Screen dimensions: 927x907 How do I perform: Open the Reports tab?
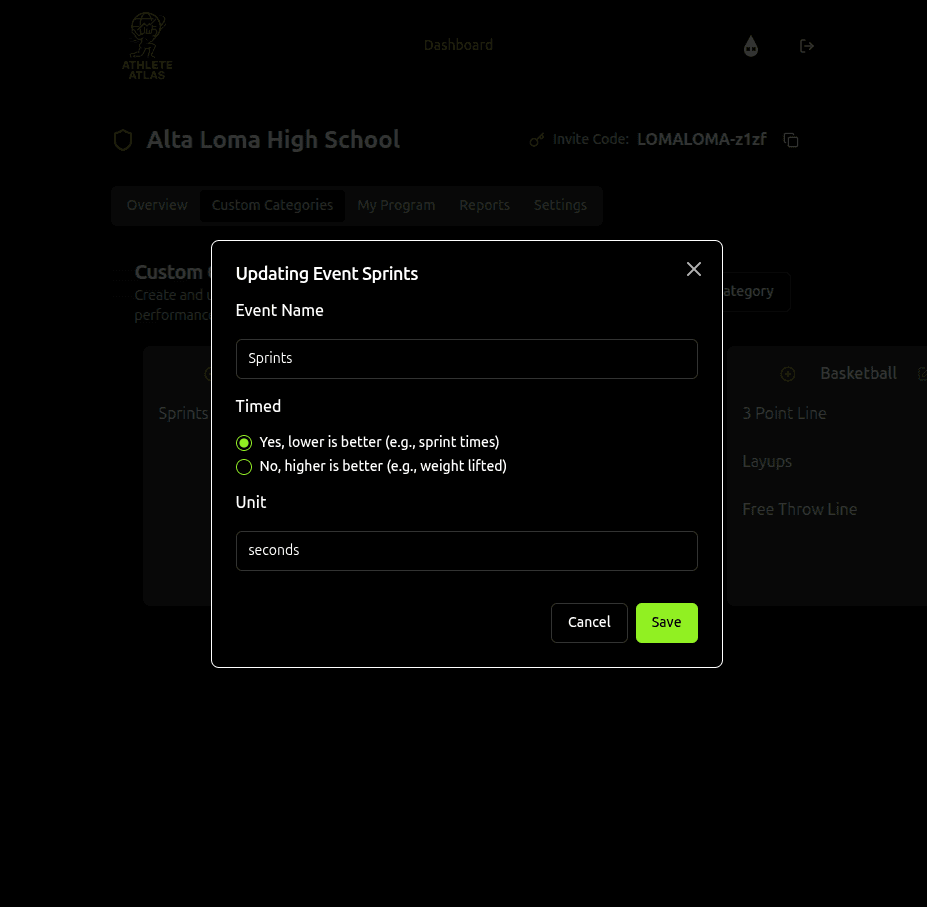(x=484, y=205)
